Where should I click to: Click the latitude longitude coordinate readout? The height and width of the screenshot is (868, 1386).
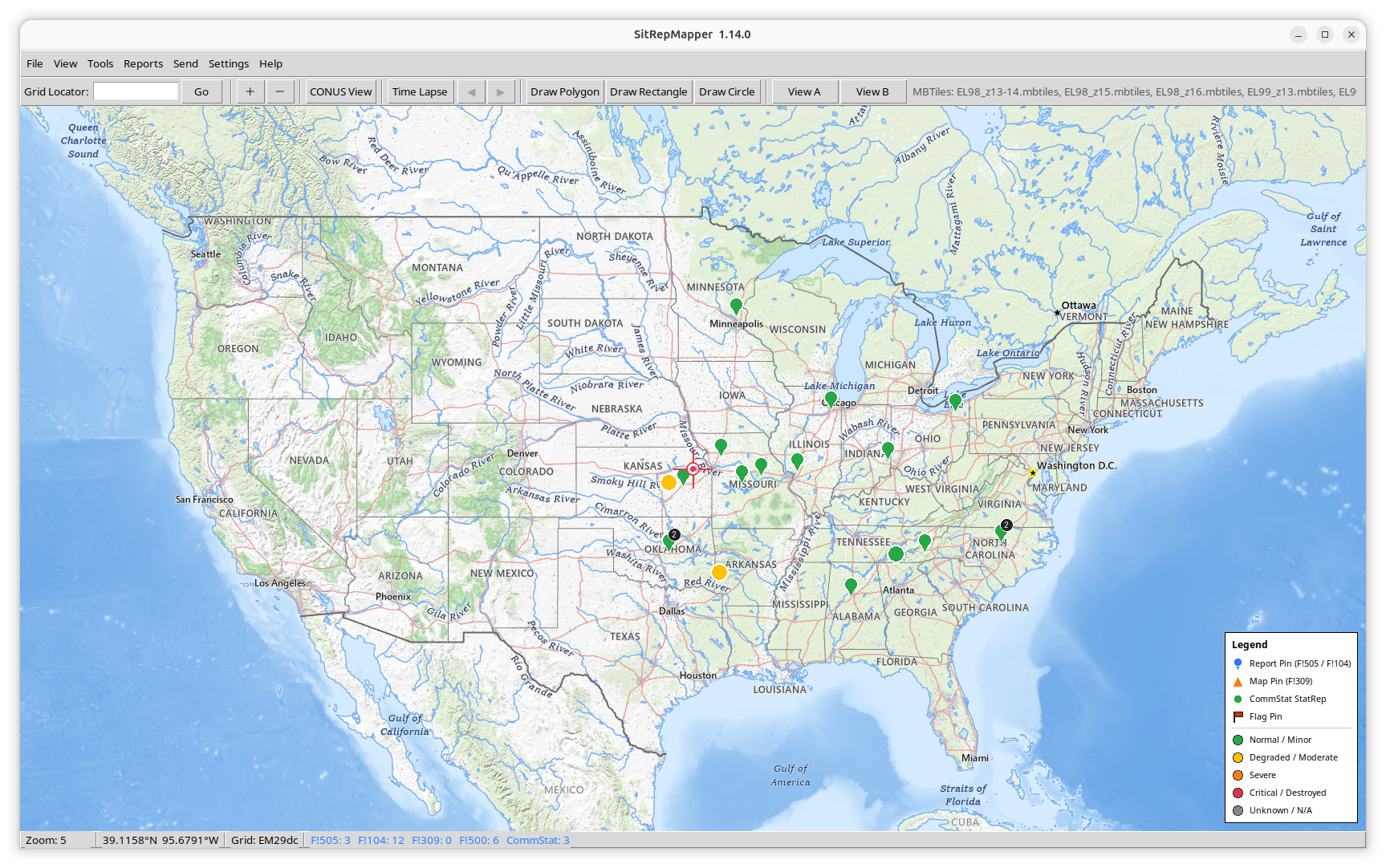[161, 840]
